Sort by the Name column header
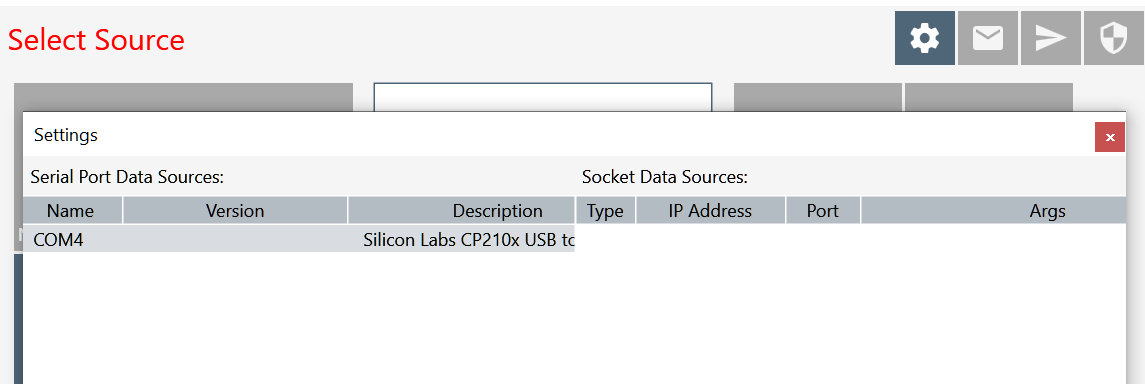Screen dimensions: 1145x384 (73, 211)
